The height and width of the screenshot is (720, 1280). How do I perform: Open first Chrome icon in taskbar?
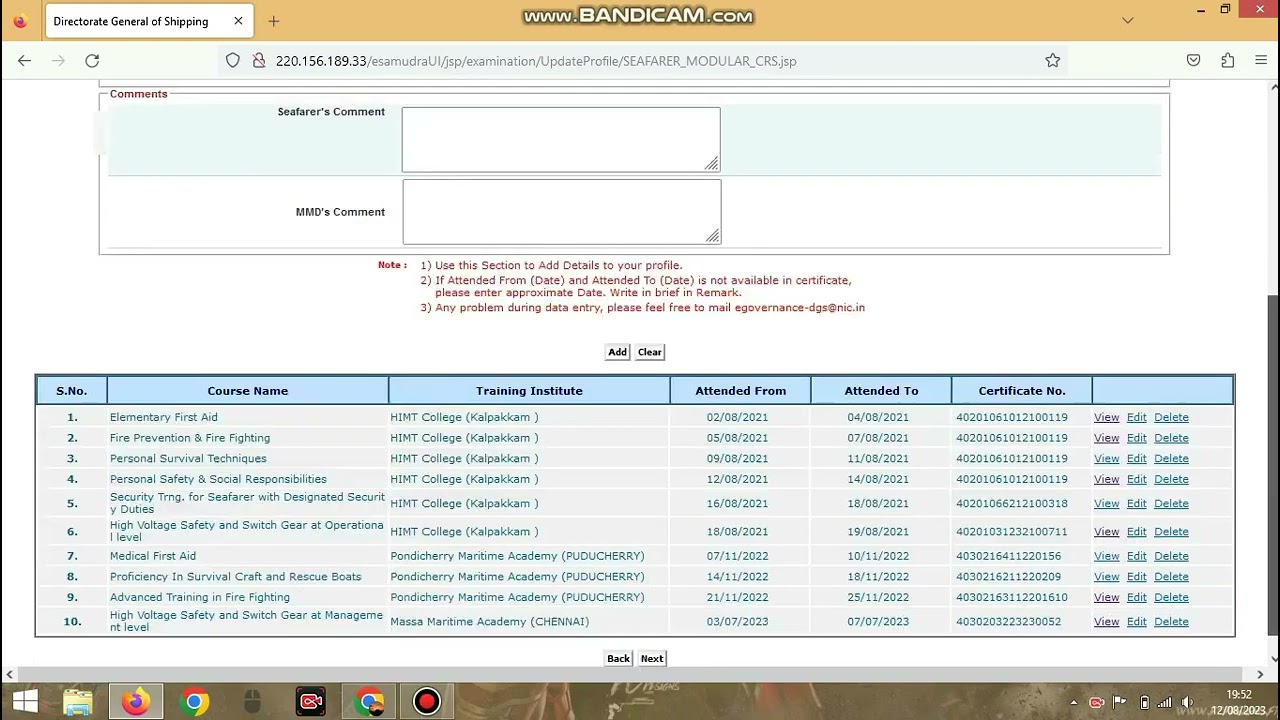tap(195, 702)
